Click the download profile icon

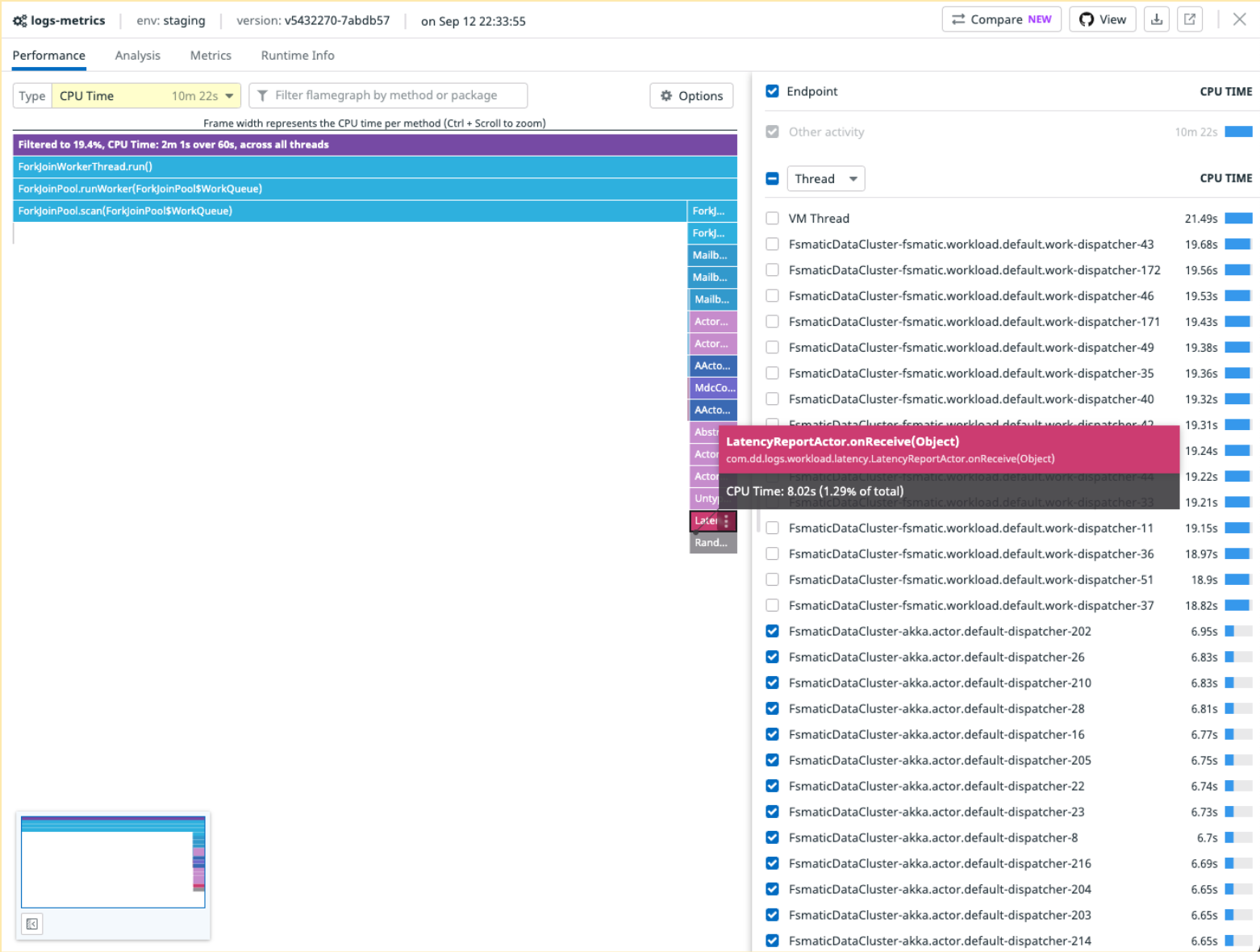coord(1157,19)
